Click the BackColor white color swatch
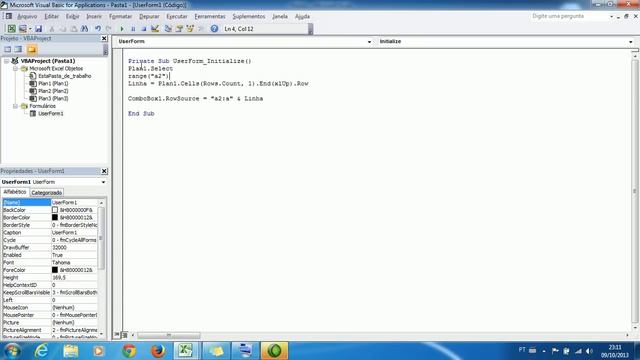This screenshot has height=360, width=640. pos(55,210)
